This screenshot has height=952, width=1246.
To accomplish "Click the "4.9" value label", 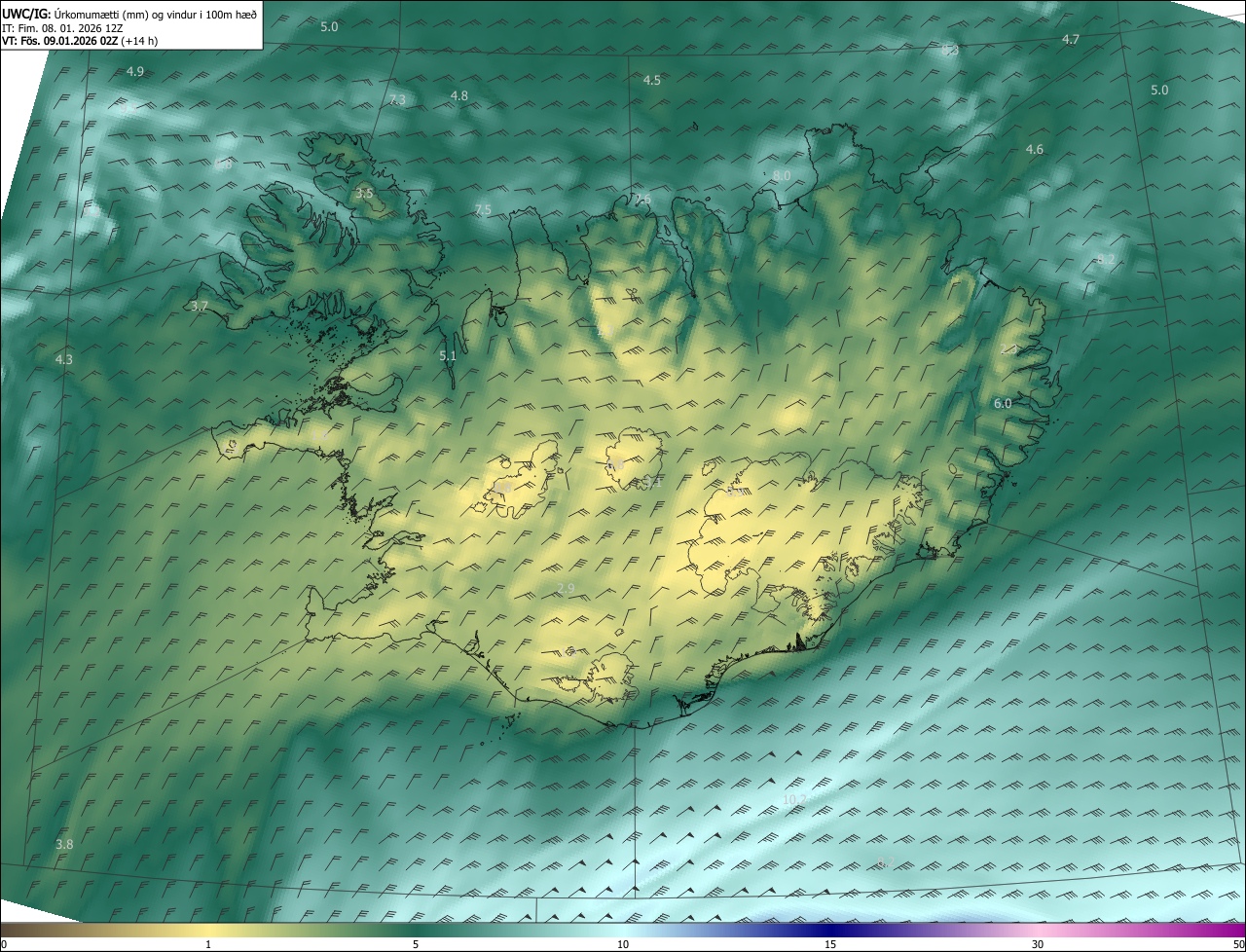I will 135,72.
